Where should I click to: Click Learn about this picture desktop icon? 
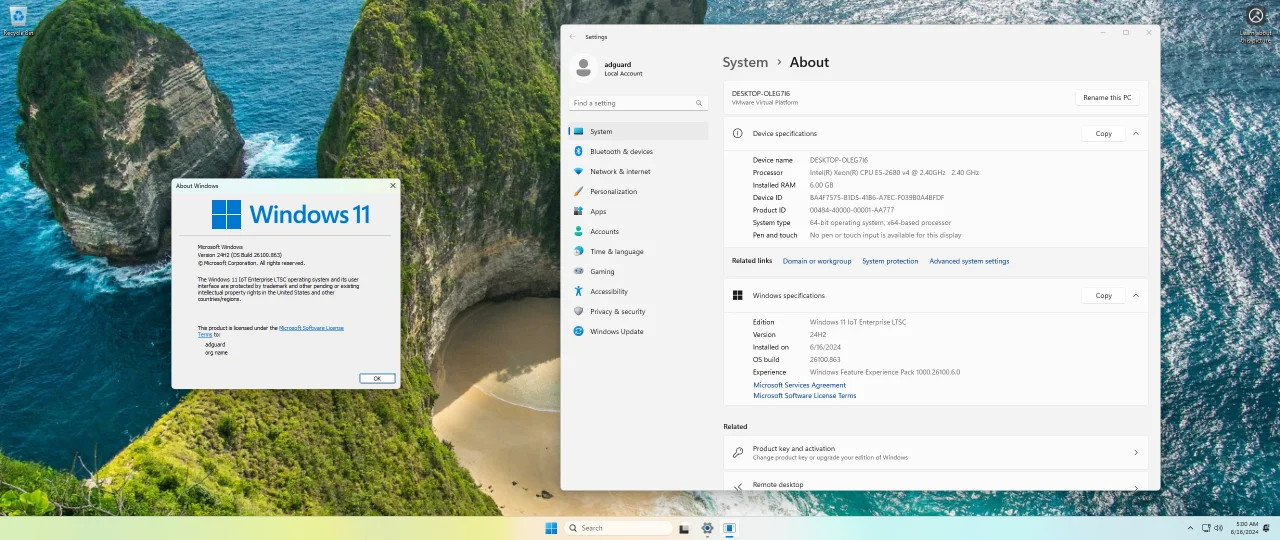tap(1255, 24)
